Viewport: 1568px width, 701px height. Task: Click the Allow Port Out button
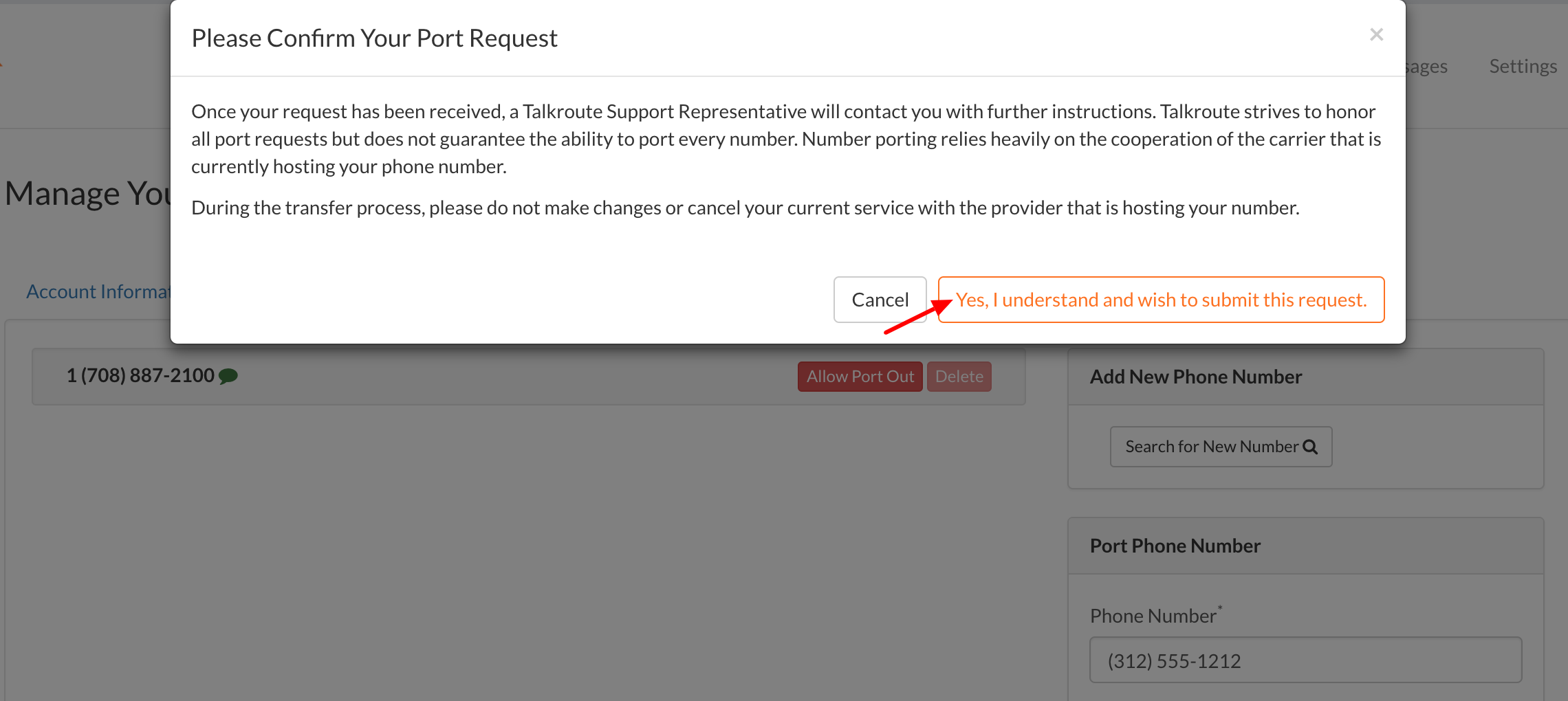pyautogui.click(x=860, y=377)
